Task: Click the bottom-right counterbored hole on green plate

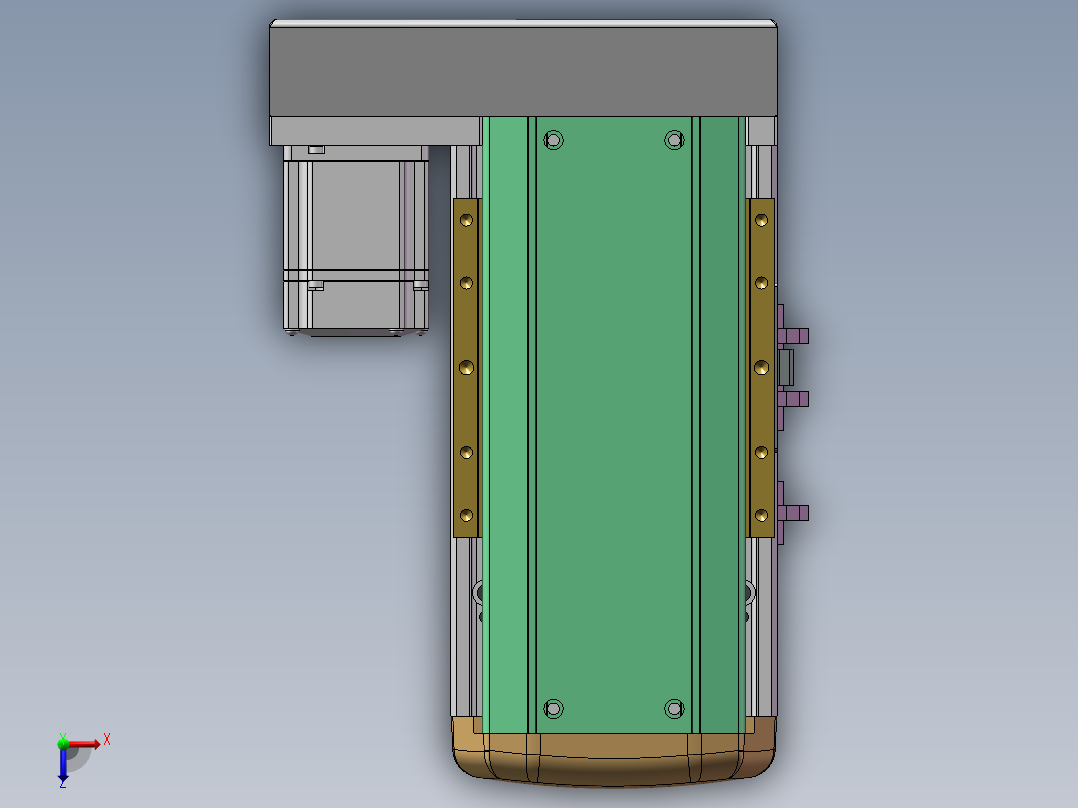Action: pos(674,709)
